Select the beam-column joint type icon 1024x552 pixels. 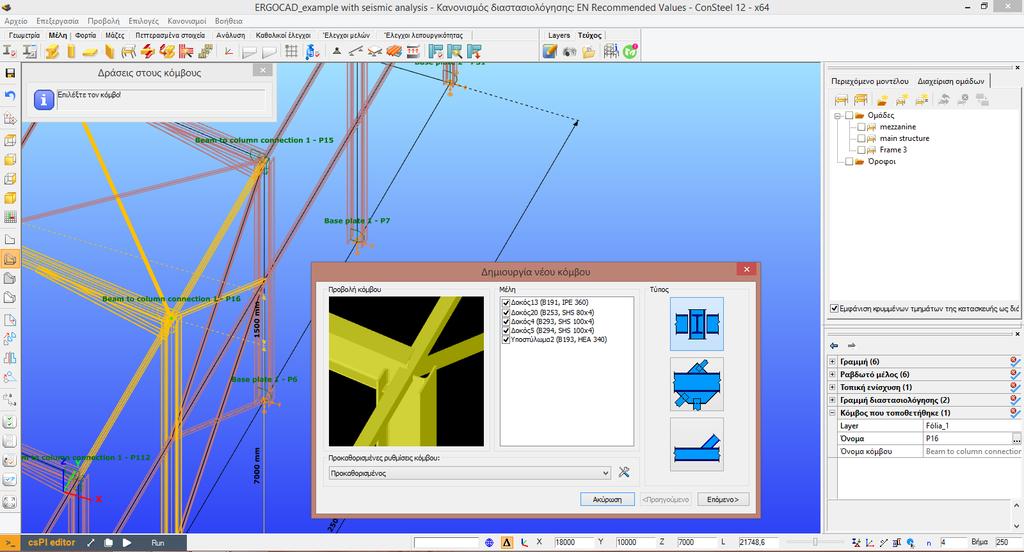click(697, 323)
